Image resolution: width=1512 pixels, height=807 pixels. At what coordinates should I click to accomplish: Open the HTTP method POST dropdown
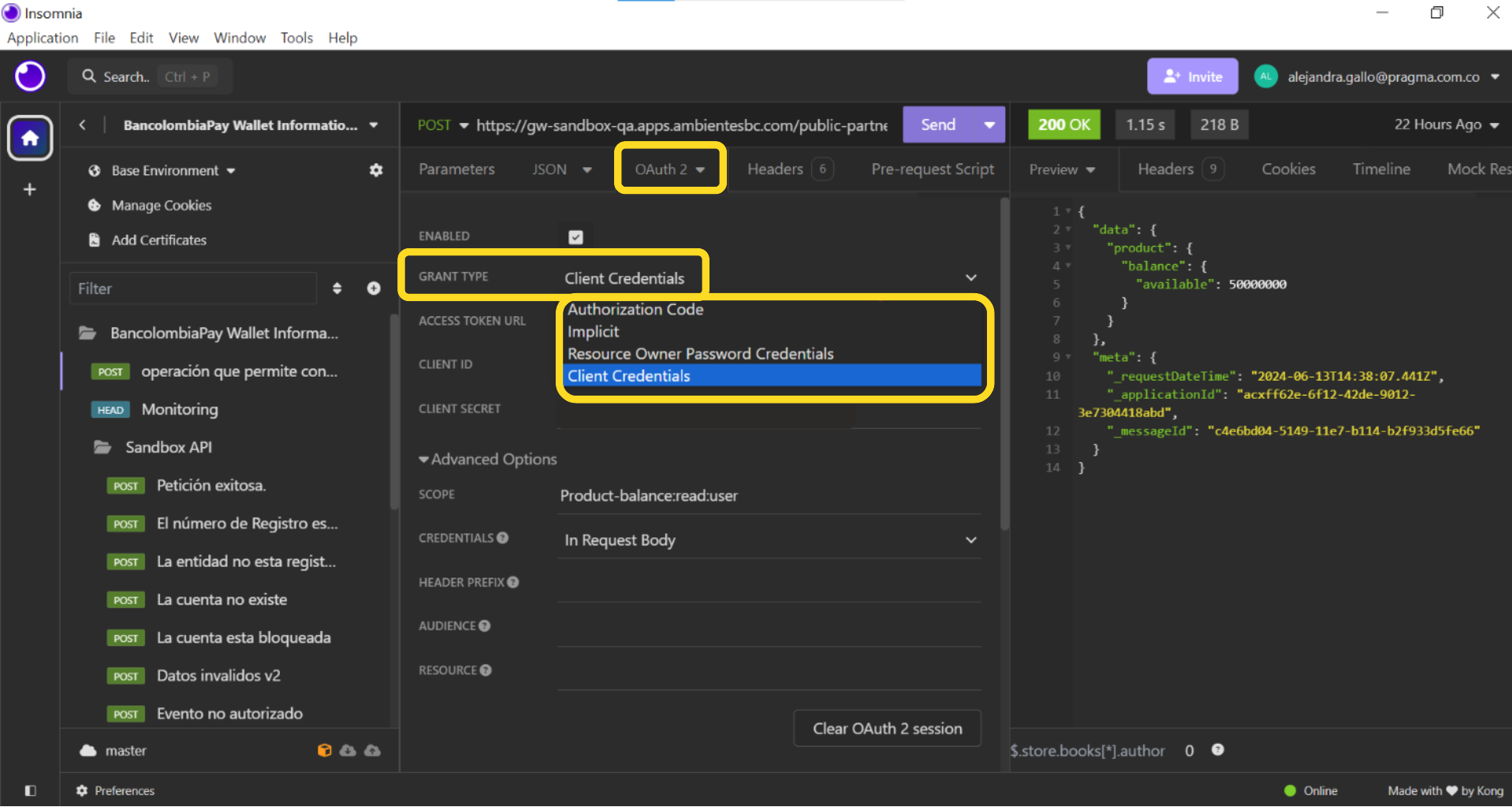(x=443, y=125)
